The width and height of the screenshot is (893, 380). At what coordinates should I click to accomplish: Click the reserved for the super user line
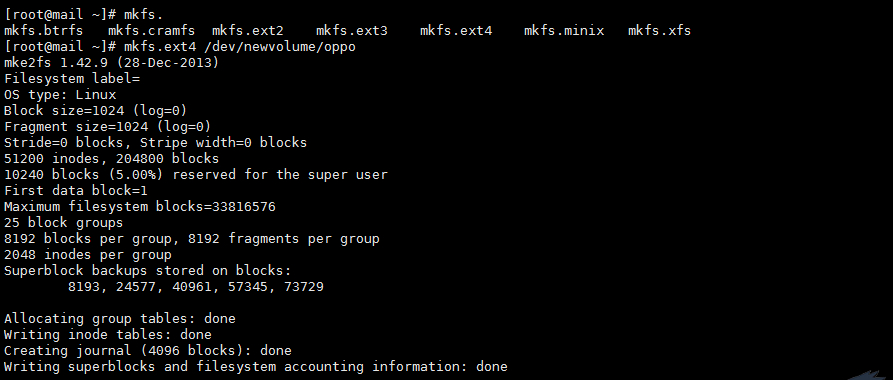coord(195,174)
